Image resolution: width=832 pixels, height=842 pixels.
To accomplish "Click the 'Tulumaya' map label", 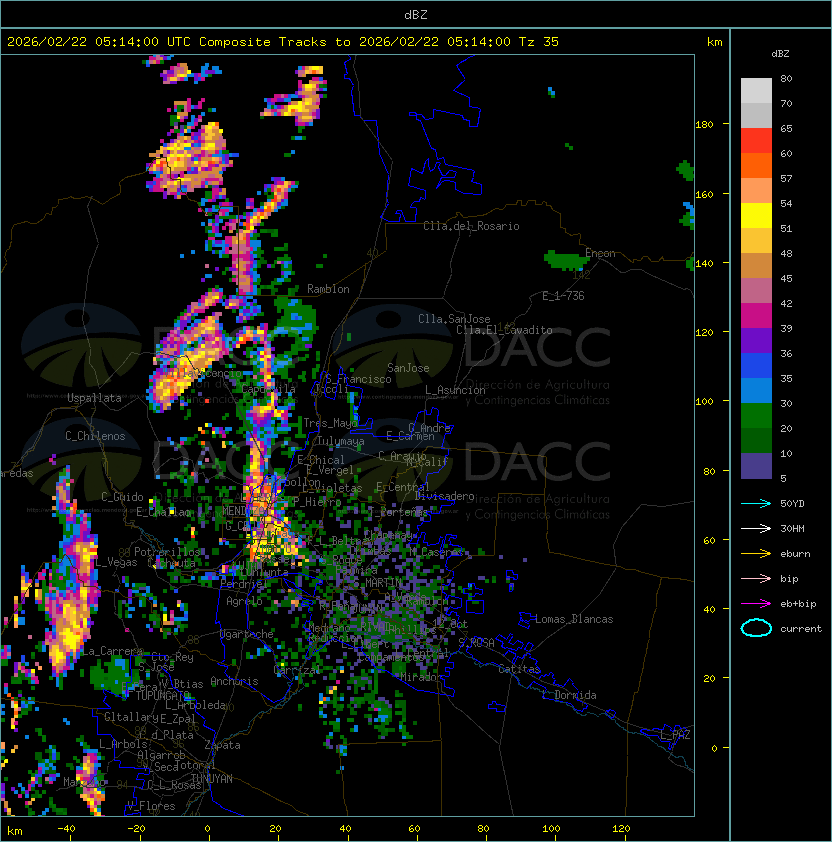I will [x=341, y=441].
